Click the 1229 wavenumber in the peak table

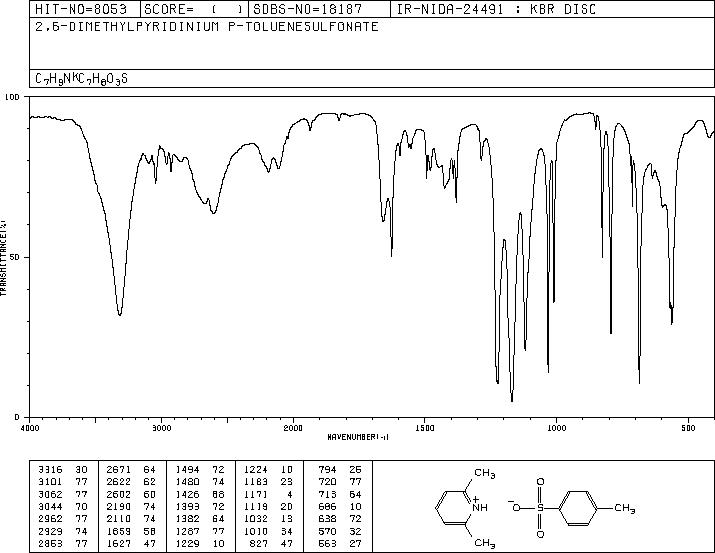[x=187, y=544]
